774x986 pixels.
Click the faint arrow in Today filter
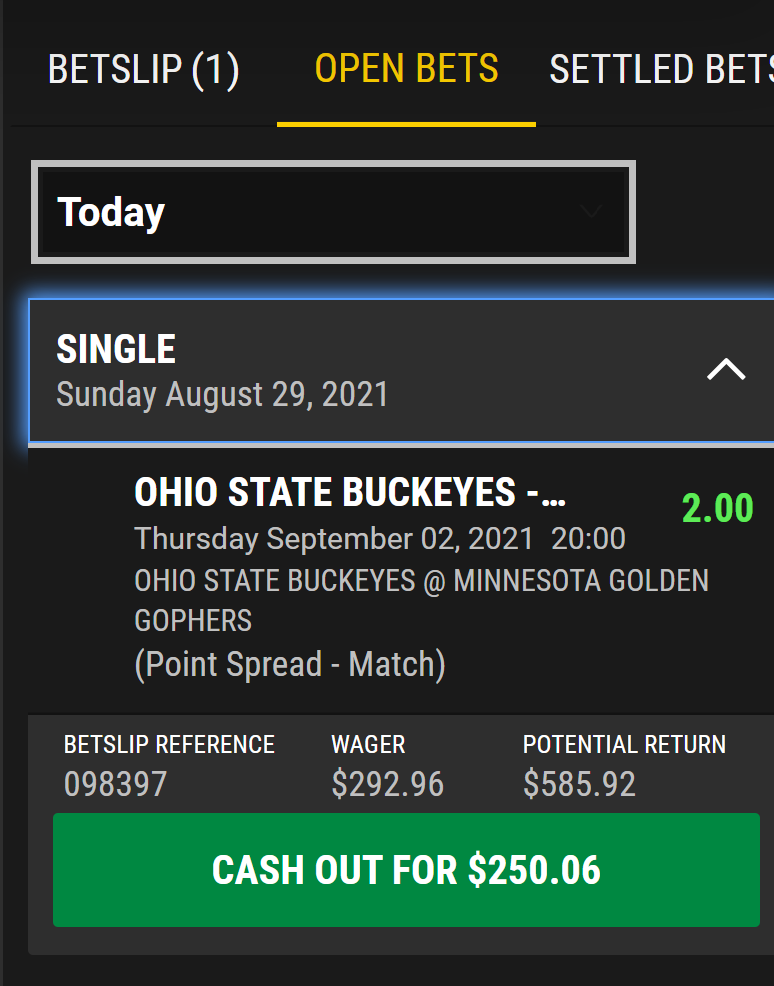[x=591, y=212]
